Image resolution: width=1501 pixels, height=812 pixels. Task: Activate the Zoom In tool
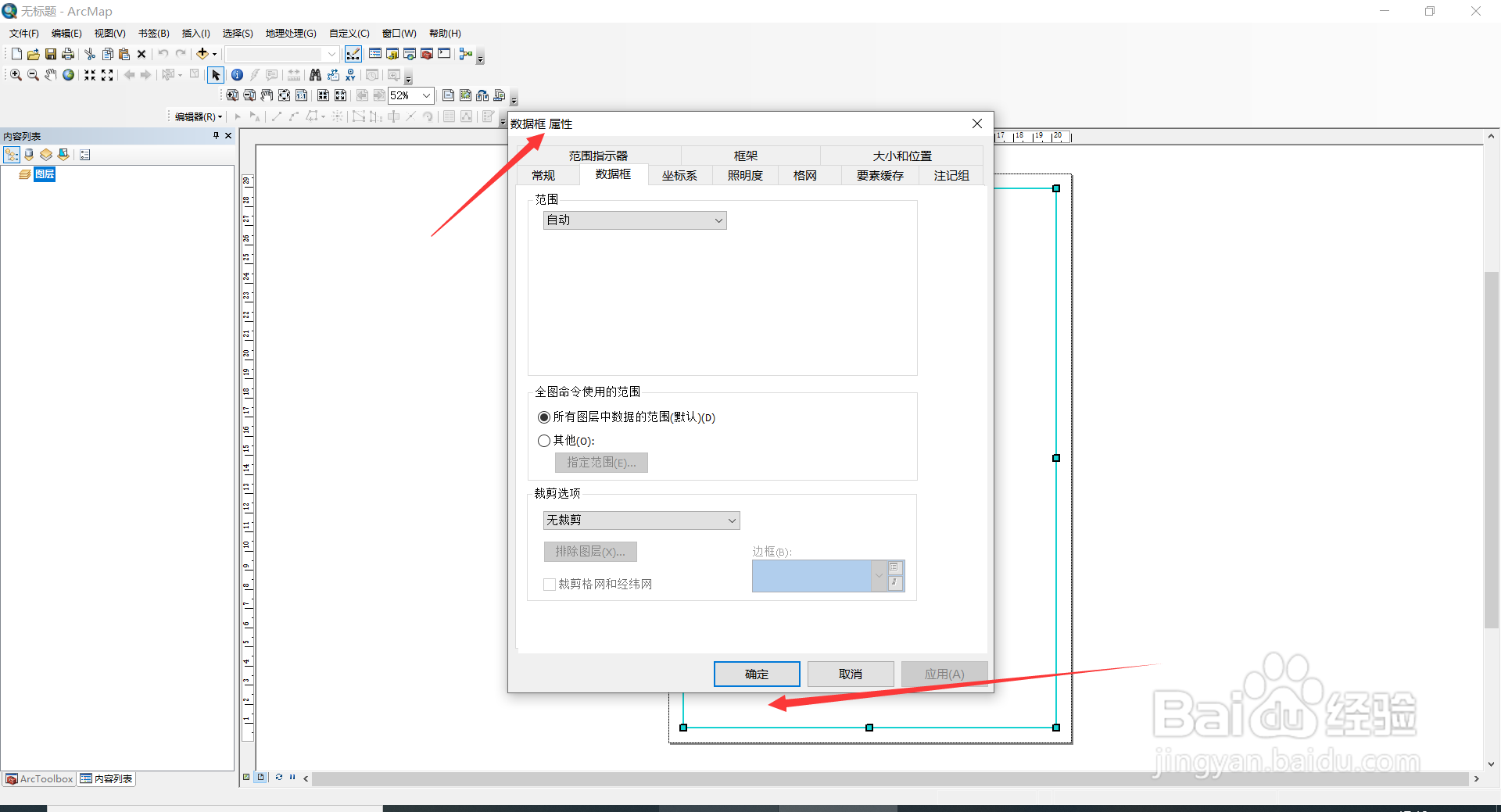coord(15,75)
